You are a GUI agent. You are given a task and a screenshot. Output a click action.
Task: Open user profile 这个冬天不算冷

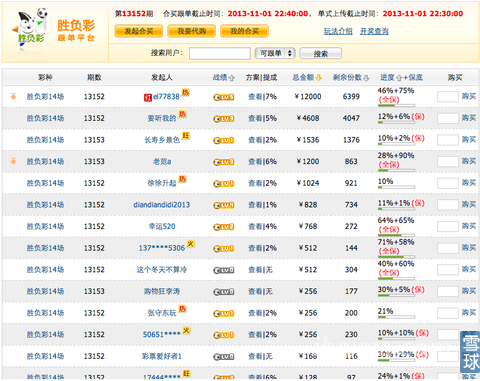[162, 270]
